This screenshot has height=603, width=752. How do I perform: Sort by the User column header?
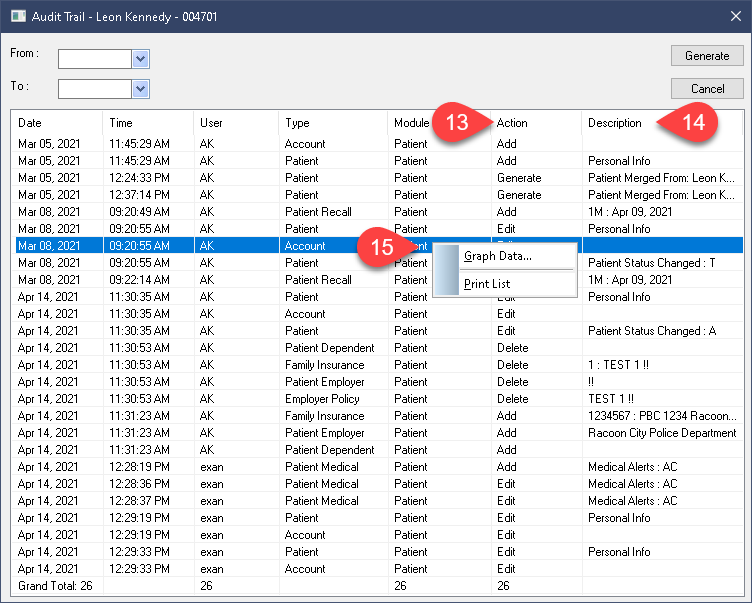(x=236, y=123)
